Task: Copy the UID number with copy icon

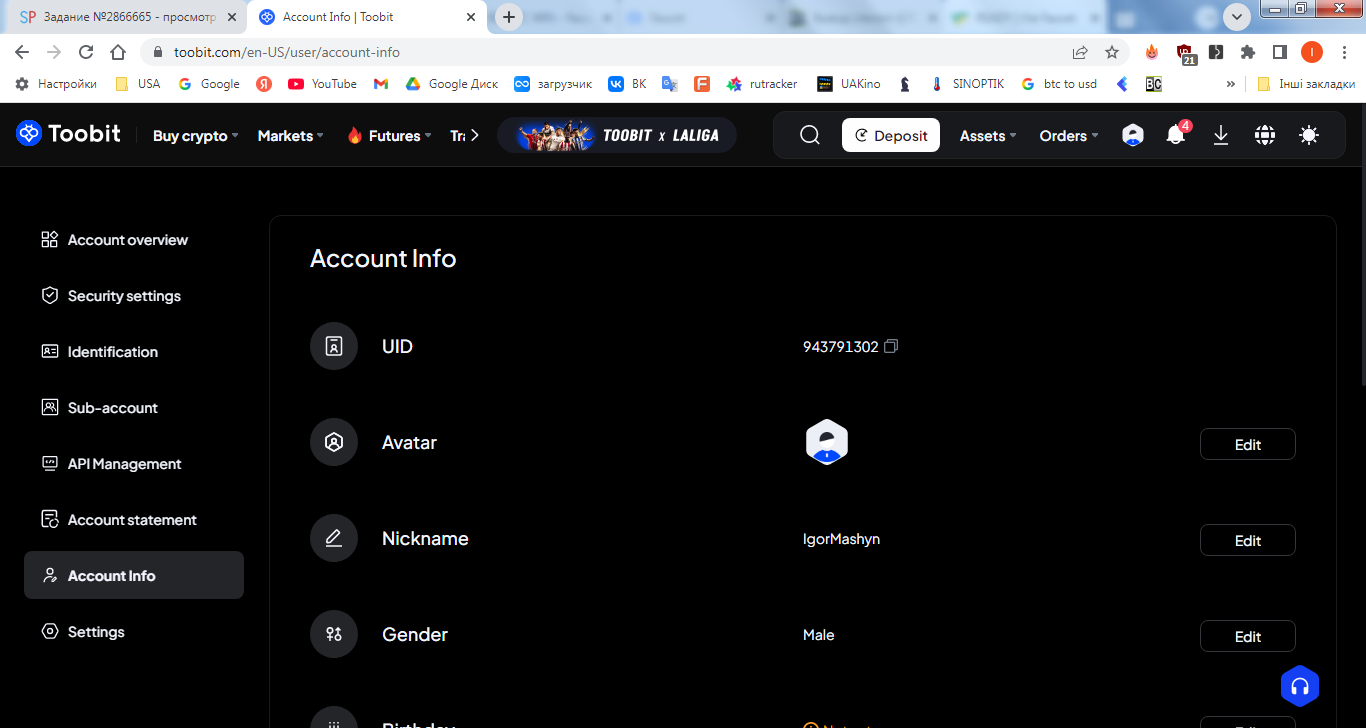Action: coord(891,346)
